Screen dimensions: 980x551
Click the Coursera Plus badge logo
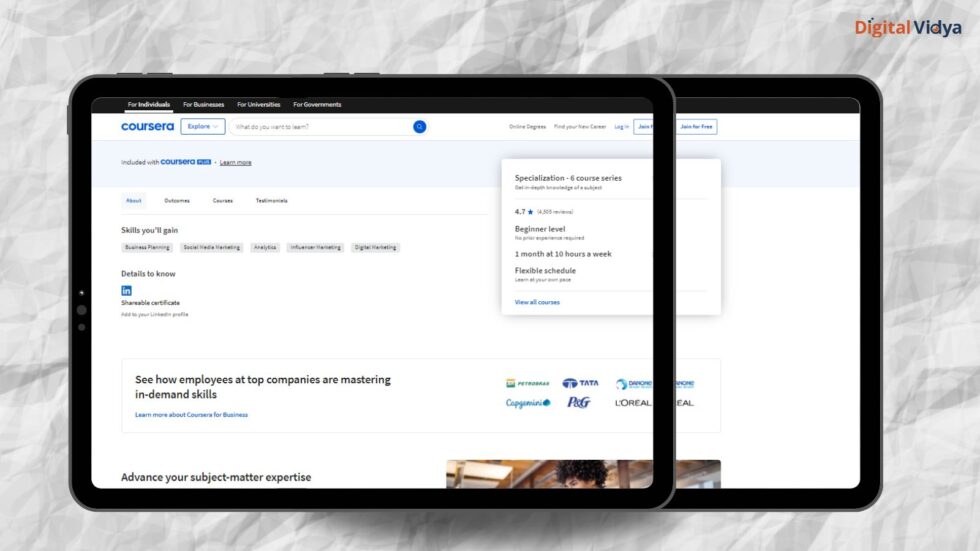(186, 162)
